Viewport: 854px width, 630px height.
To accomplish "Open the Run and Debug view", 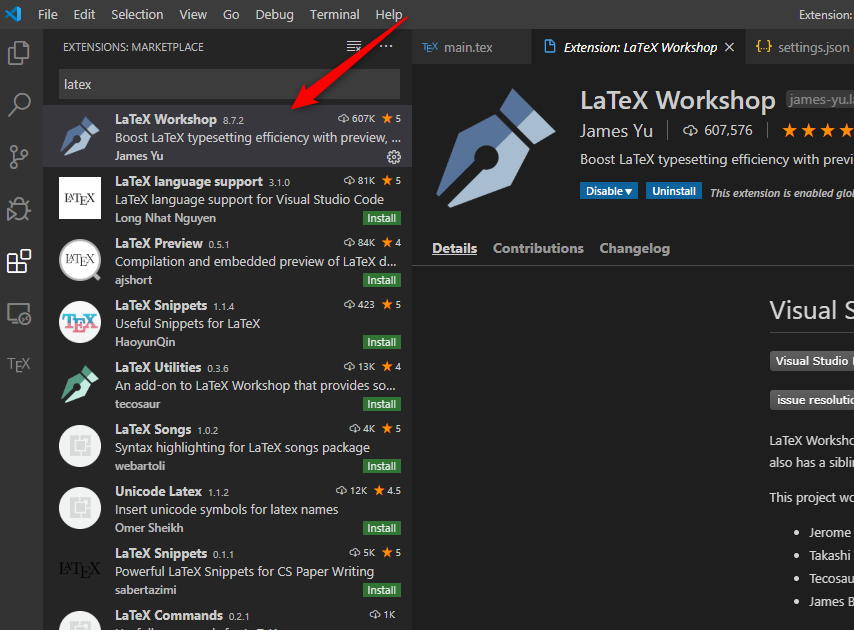I will [18, 209].
